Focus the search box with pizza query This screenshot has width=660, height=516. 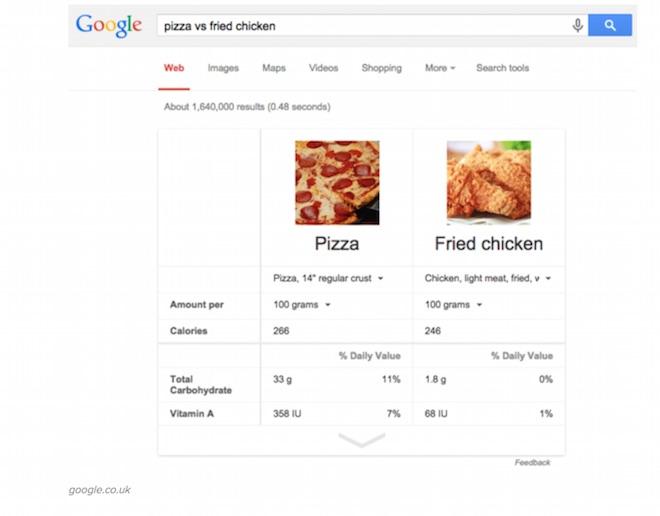364,26
